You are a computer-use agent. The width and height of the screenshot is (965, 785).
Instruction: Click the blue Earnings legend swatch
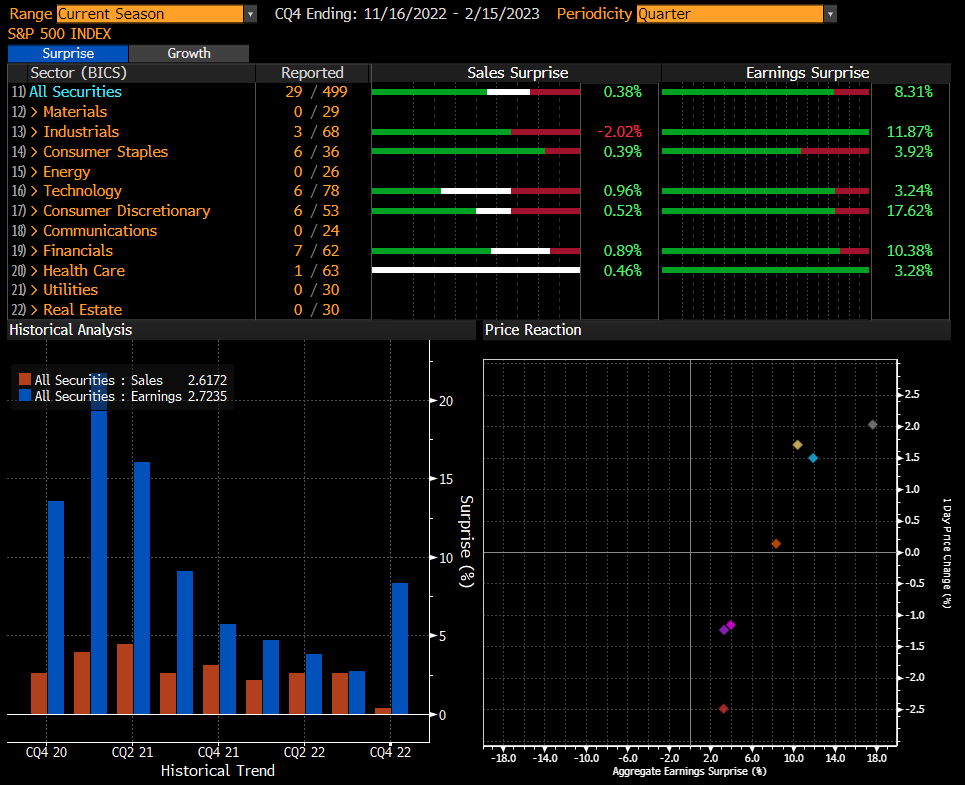click(x=25, y=396)
